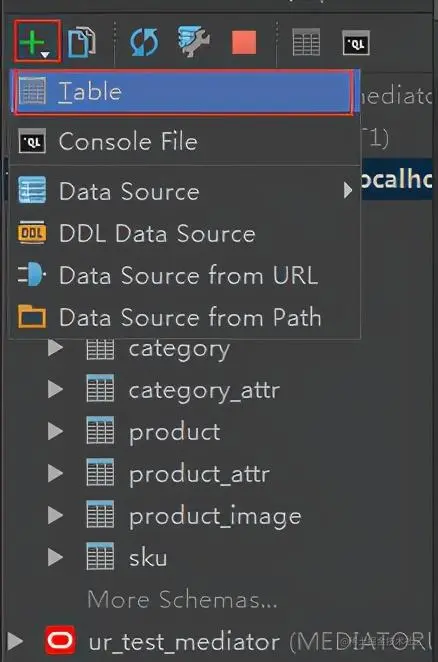Select the product_image table

pyautogui.click(x=215, y=516)
